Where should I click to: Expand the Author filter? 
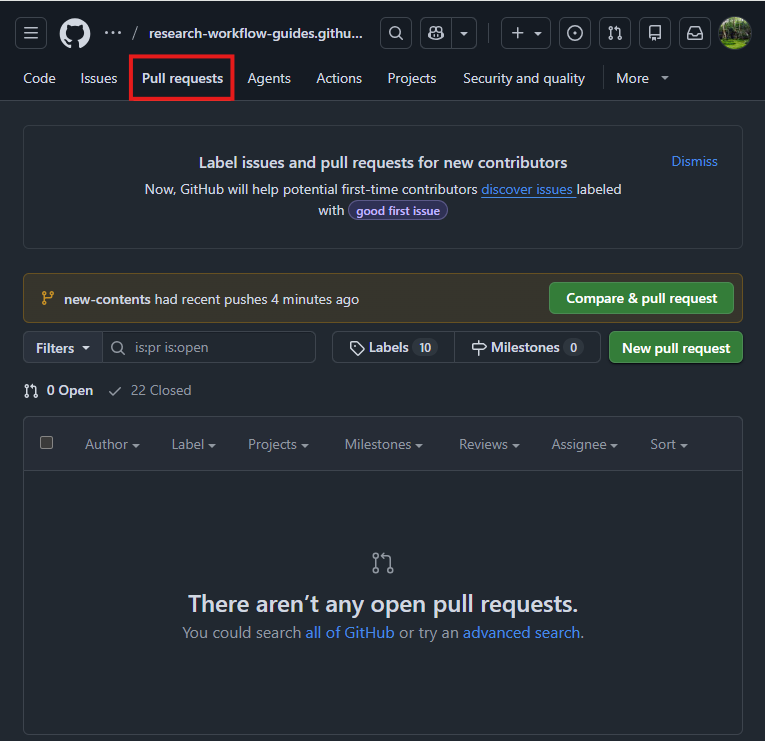[x=112, y=444]
